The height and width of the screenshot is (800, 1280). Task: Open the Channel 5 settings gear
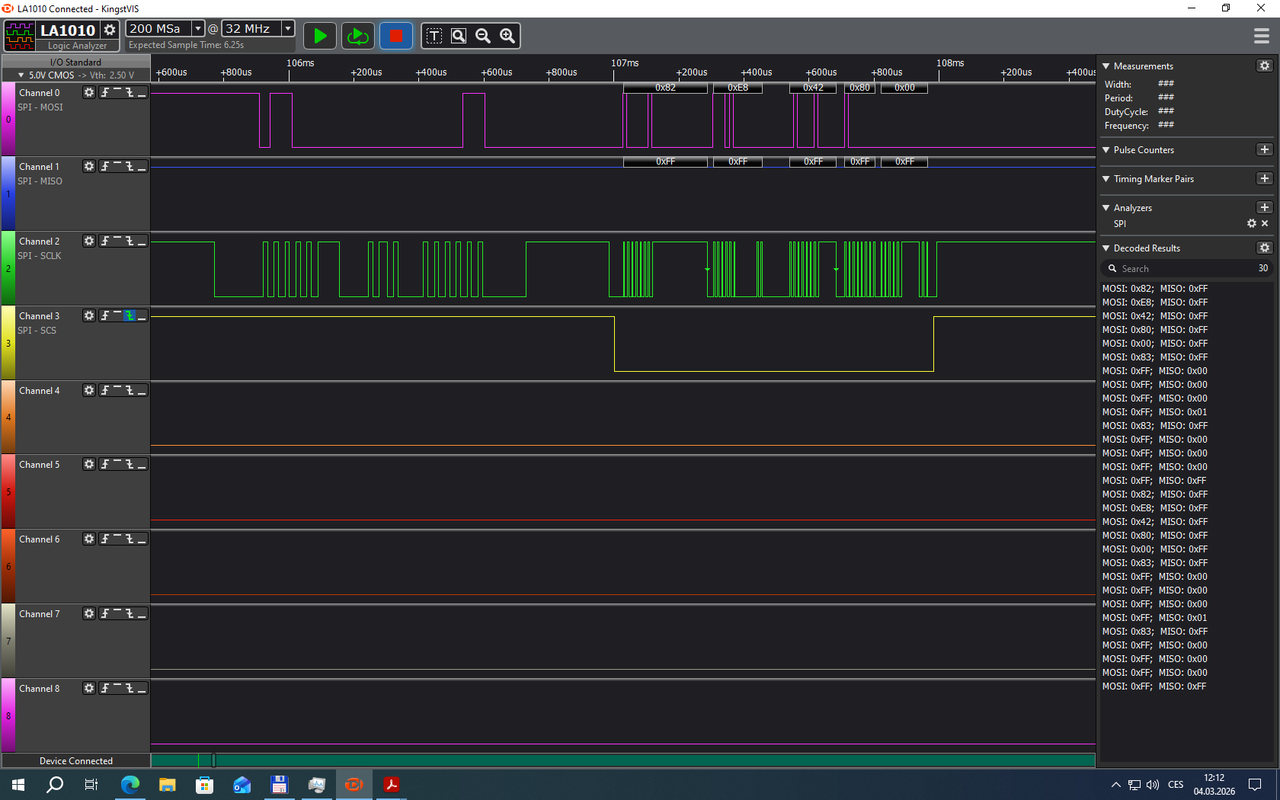coord(89,464)
